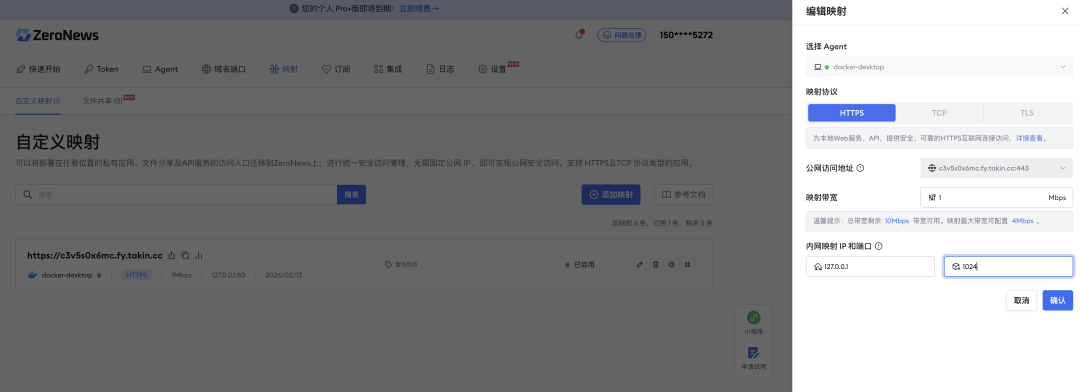Viewport: 1080px width, 392px height.
Task: Click 确认 confirm button
Action: click(1057, 300)
